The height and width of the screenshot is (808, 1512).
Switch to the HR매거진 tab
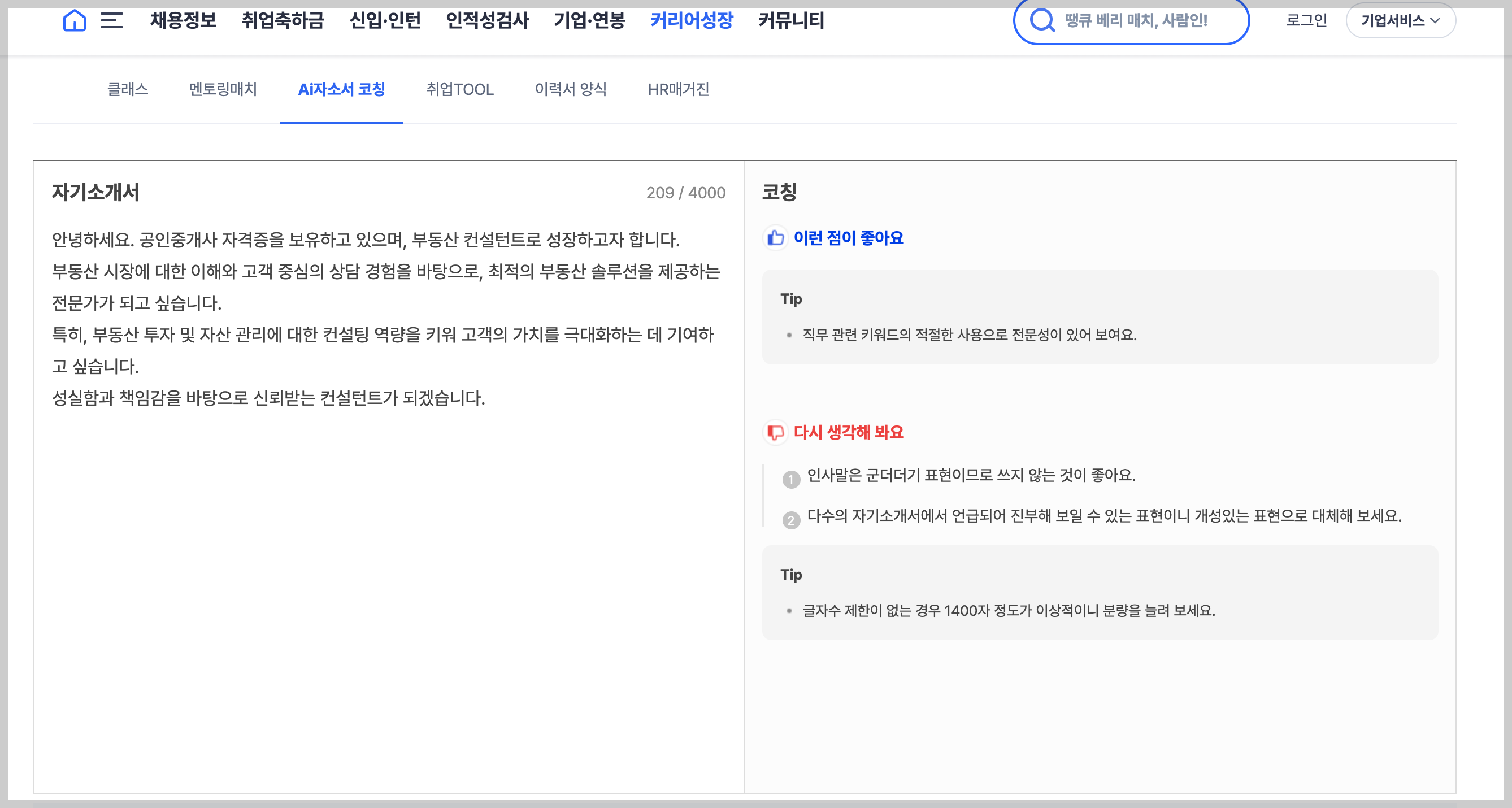pos(679,89)
